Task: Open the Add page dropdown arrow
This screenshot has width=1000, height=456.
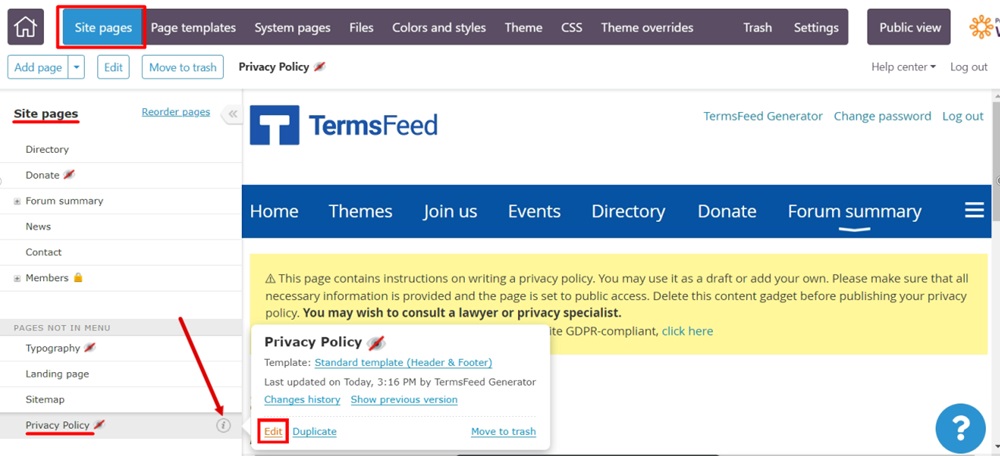Action: point(77,67)
